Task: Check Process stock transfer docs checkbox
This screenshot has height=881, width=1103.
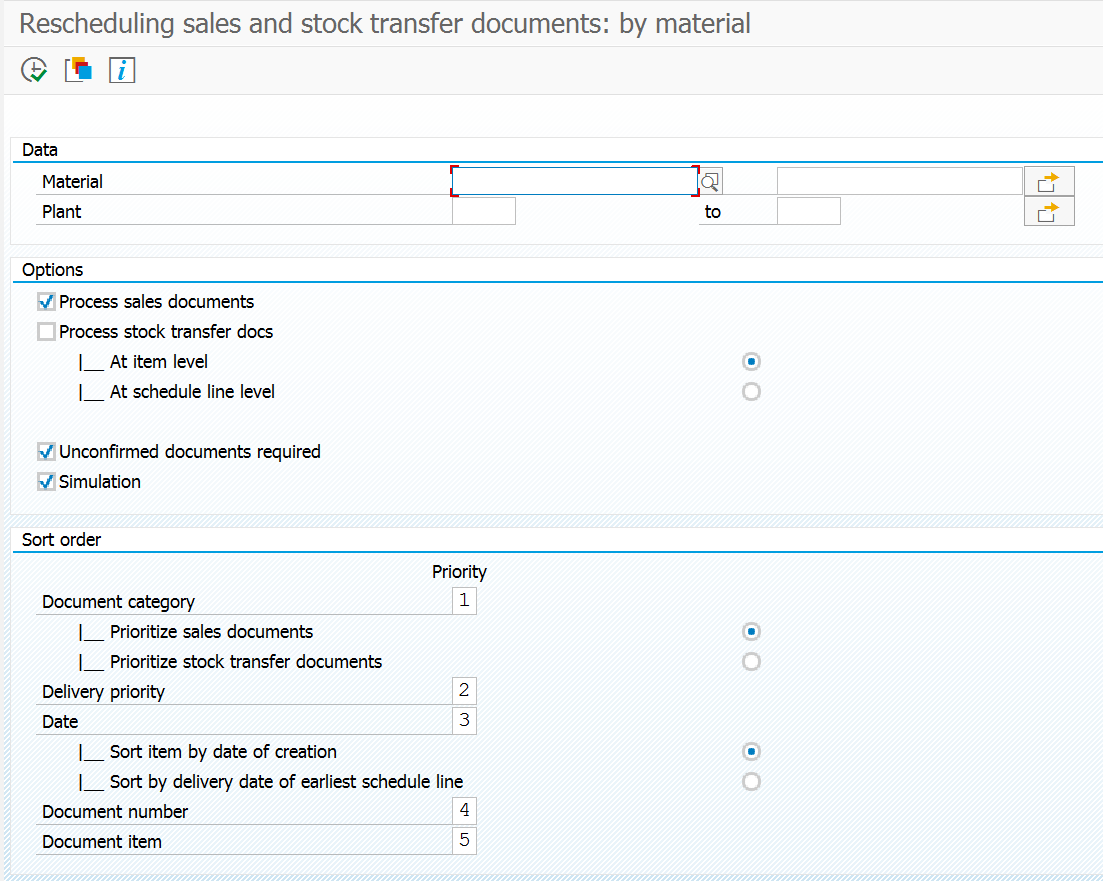Action: [x=46, y=331]
